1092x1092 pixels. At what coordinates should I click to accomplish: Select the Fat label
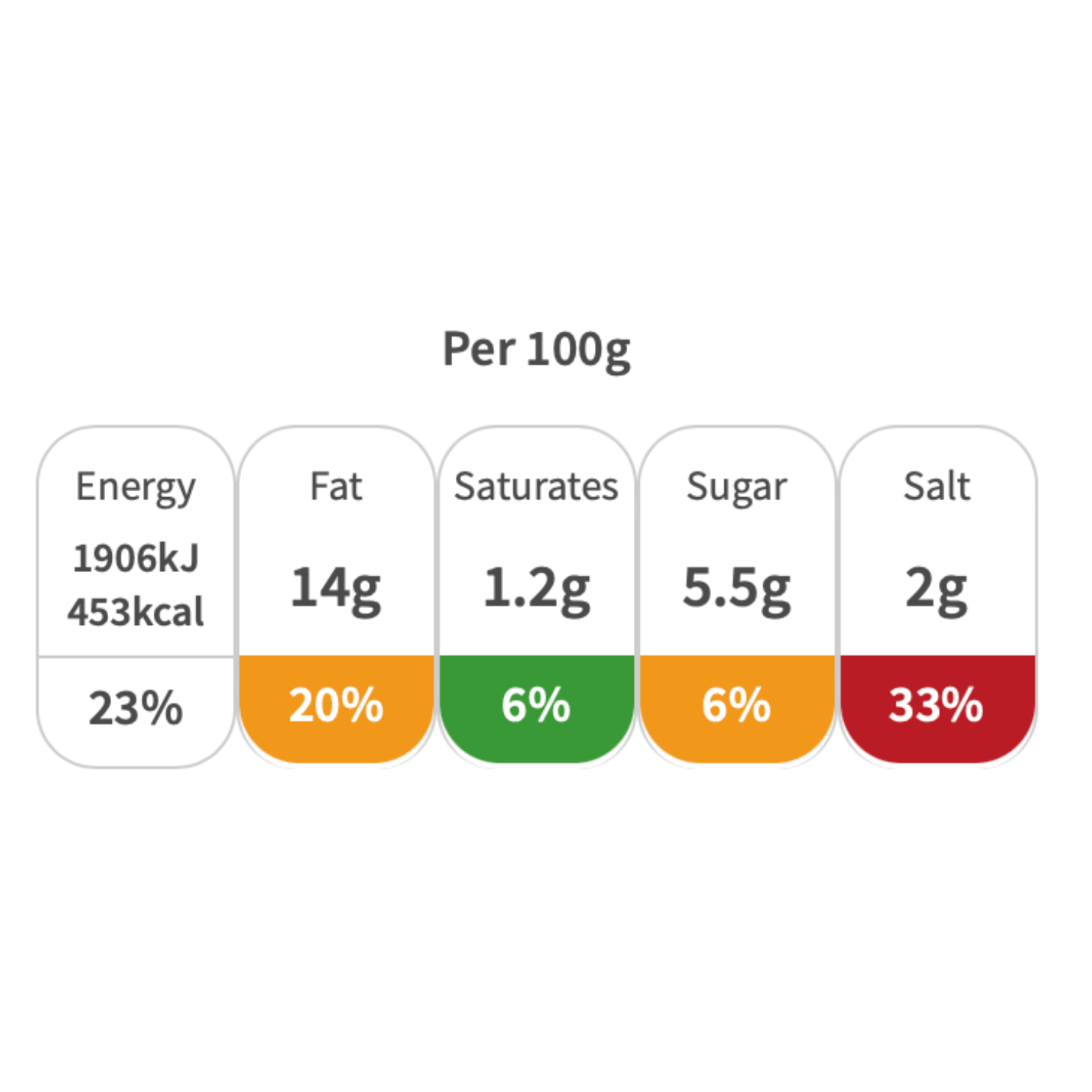pos(336,486)
